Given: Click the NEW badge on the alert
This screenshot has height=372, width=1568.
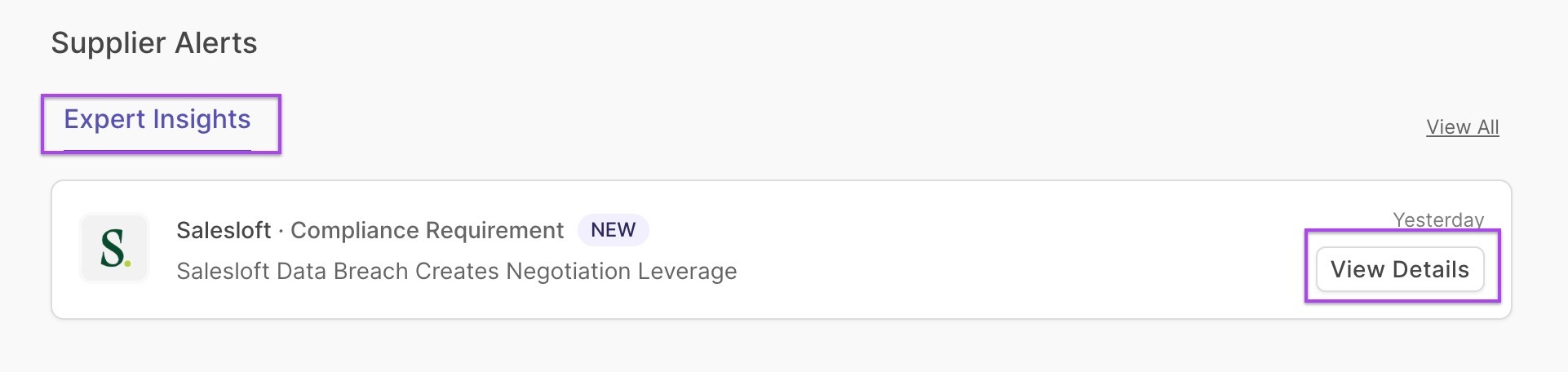Looking at the screenshot, I should 613,230.
